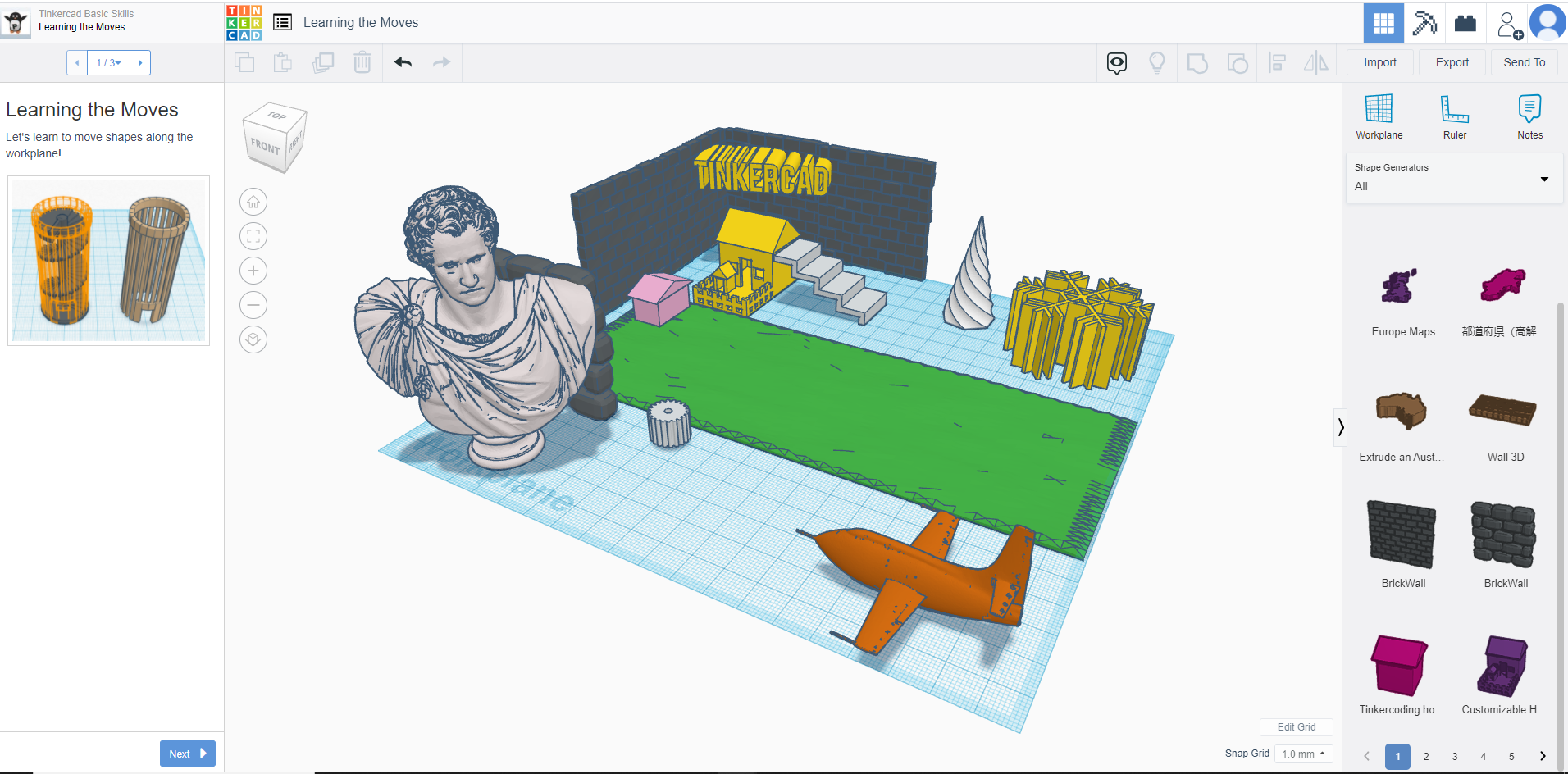
Task: Click the Export button
Action: tap(1452, 62)
